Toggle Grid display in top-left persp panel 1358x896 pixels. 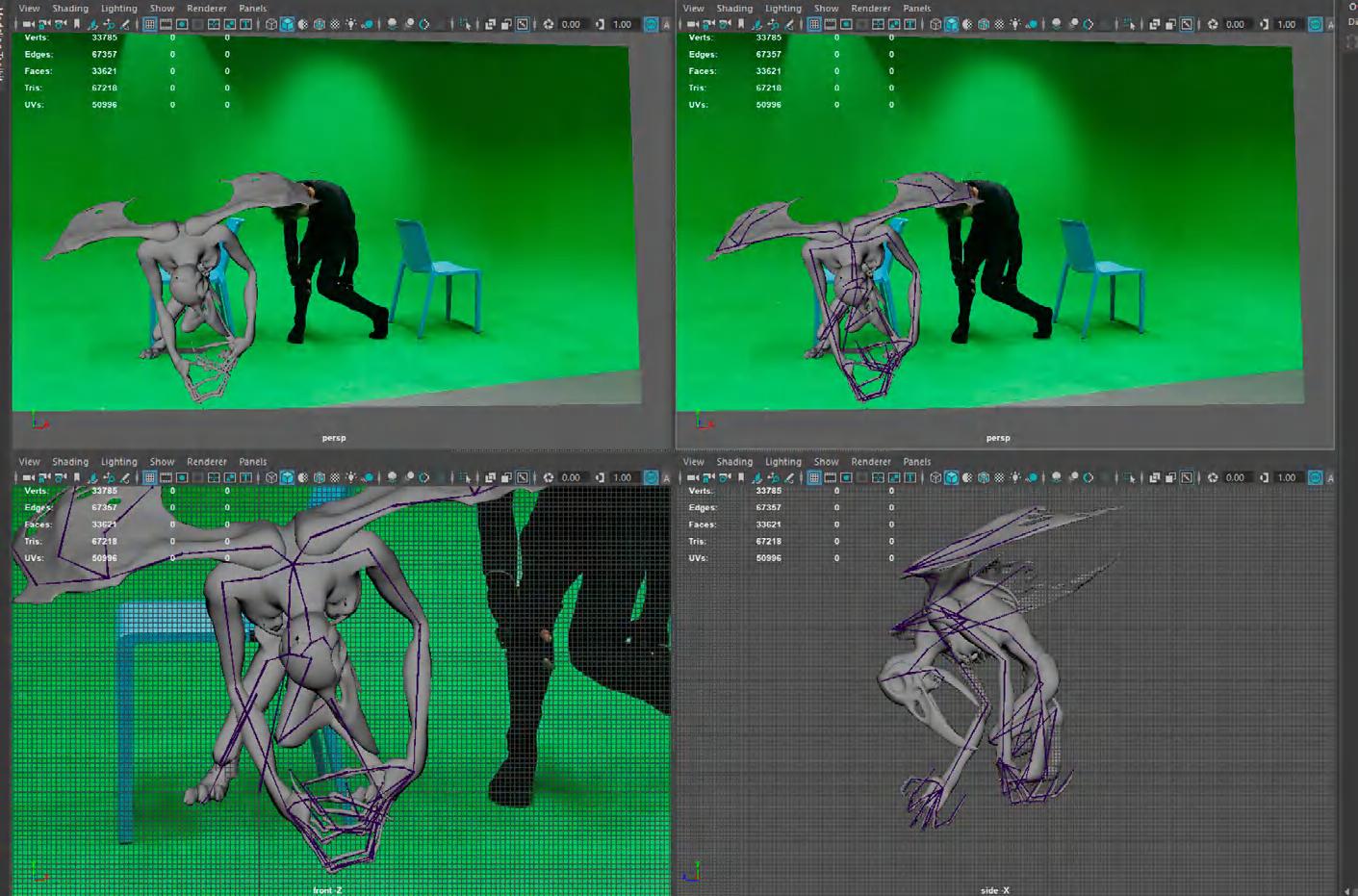[150, 24]
